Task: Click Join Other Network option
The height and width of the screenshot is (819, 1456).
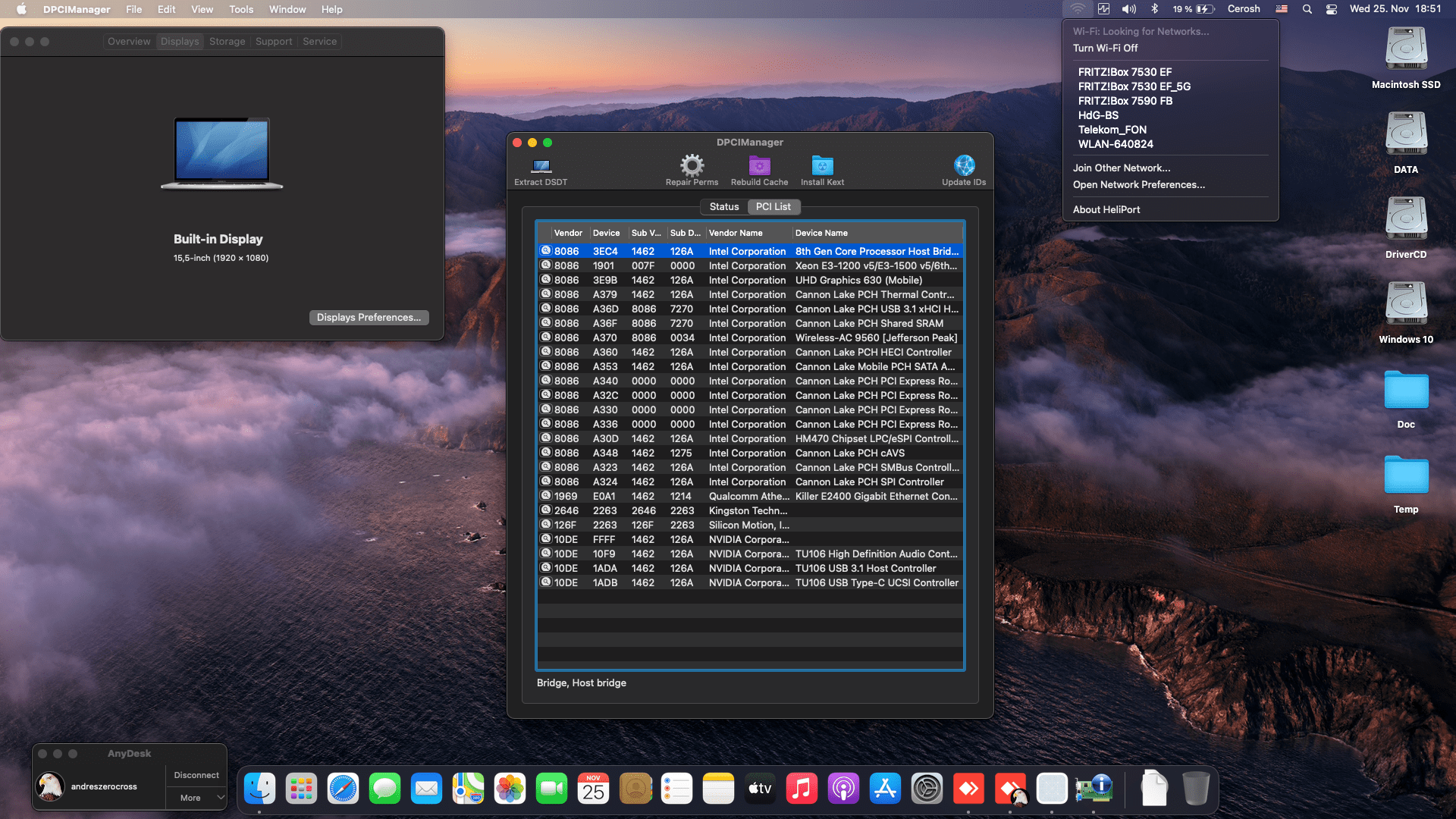Action: point(1121,168)
